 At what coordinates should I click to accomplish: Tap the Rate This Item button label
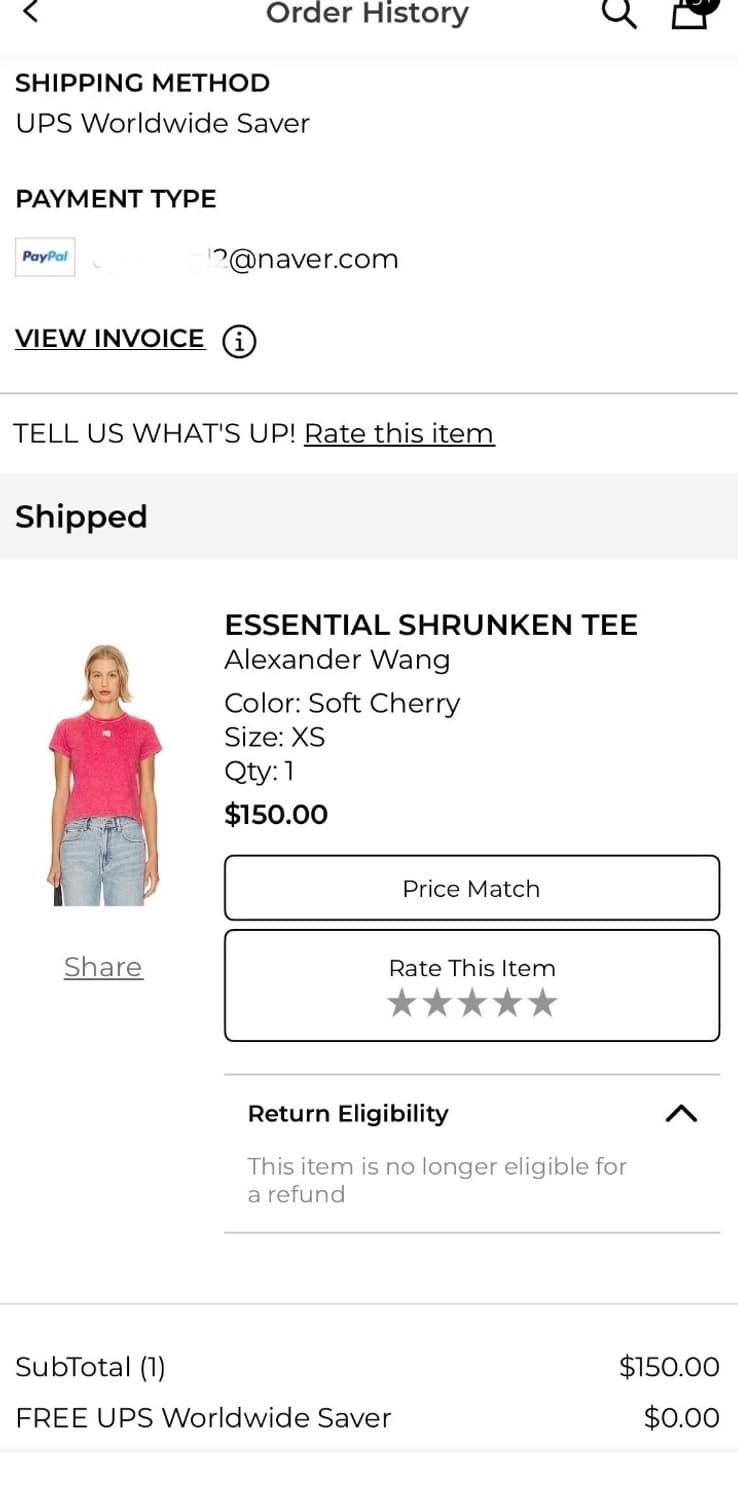click(472, 968)
